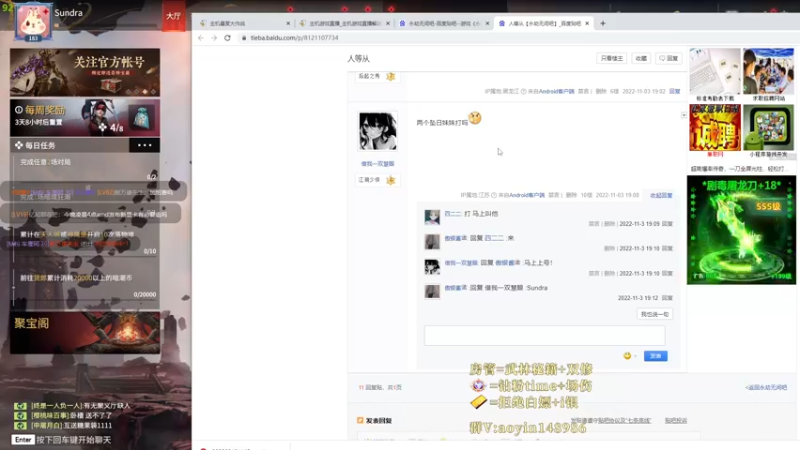This screenshot has height=450, width=800.
Task: Click the sub-reply text input box
Action: click(x=544, y=336)
